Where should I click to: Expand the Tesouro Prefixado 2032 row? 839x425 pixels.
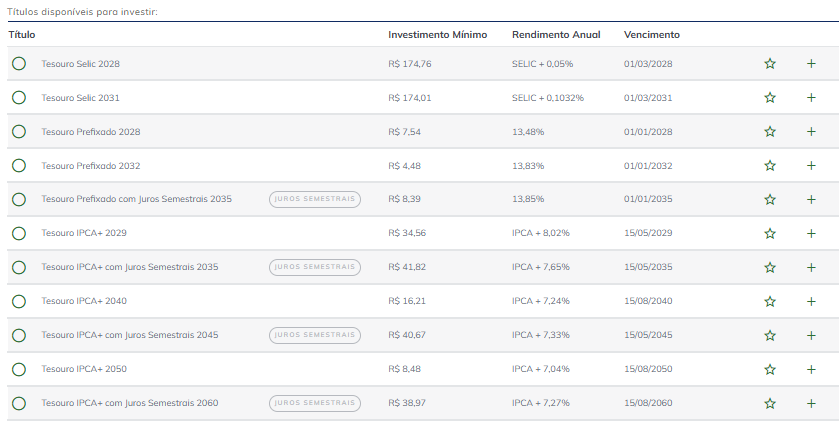(811, 166)
